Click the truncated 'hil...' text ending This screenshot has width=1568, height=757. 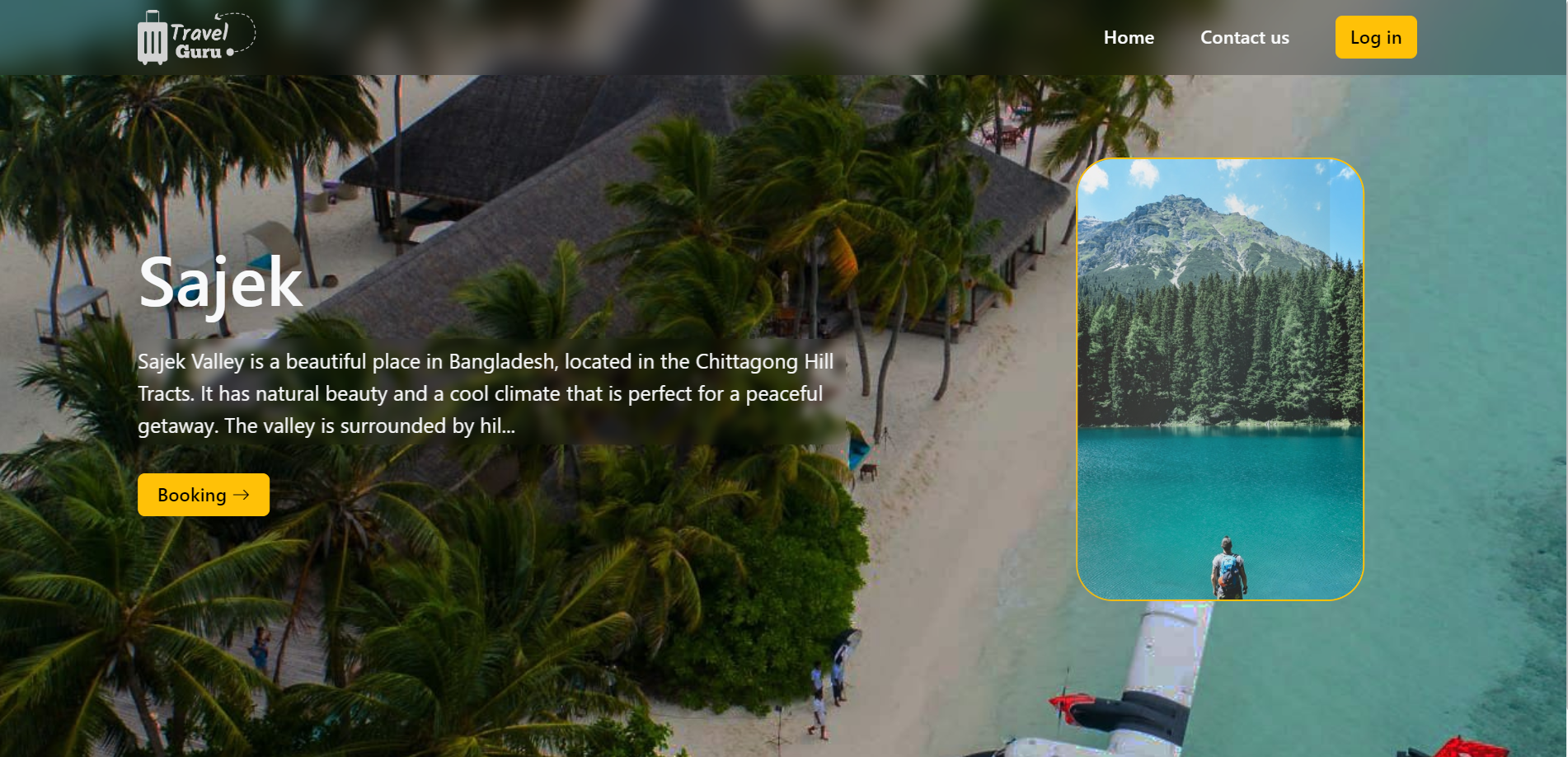tap(497, 426)
